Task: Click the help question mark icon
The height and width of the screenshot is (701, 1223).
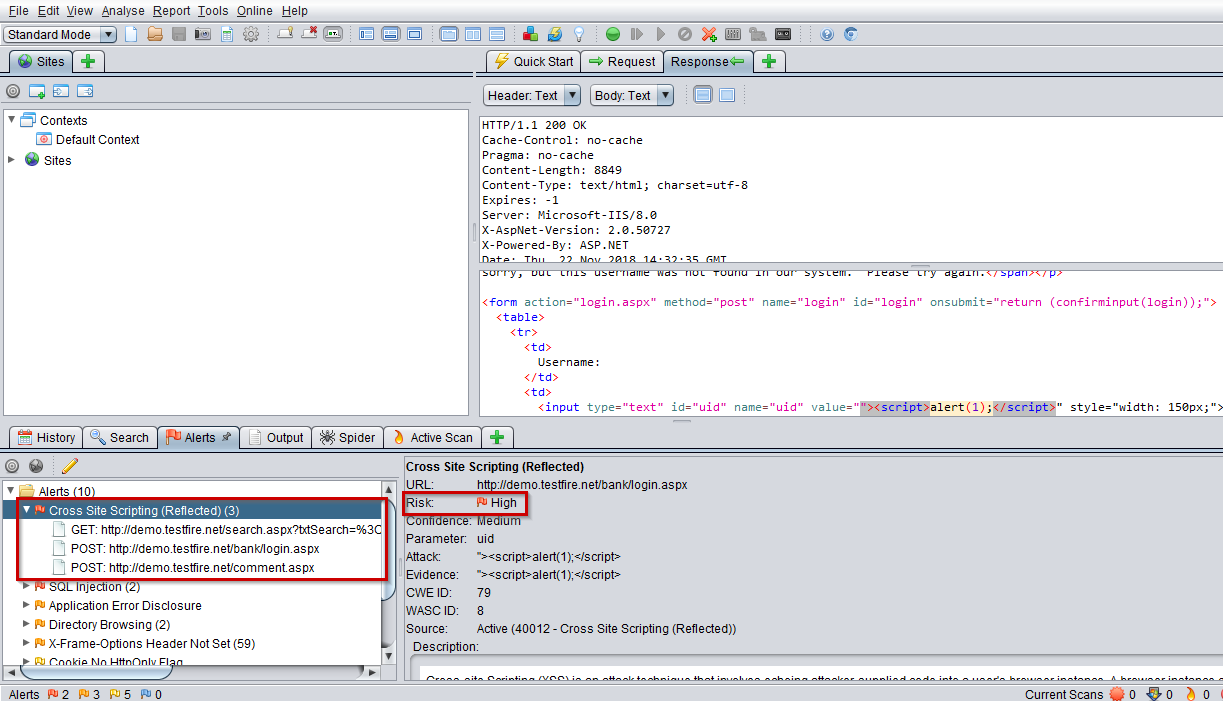Action: [x=826, y=34]
